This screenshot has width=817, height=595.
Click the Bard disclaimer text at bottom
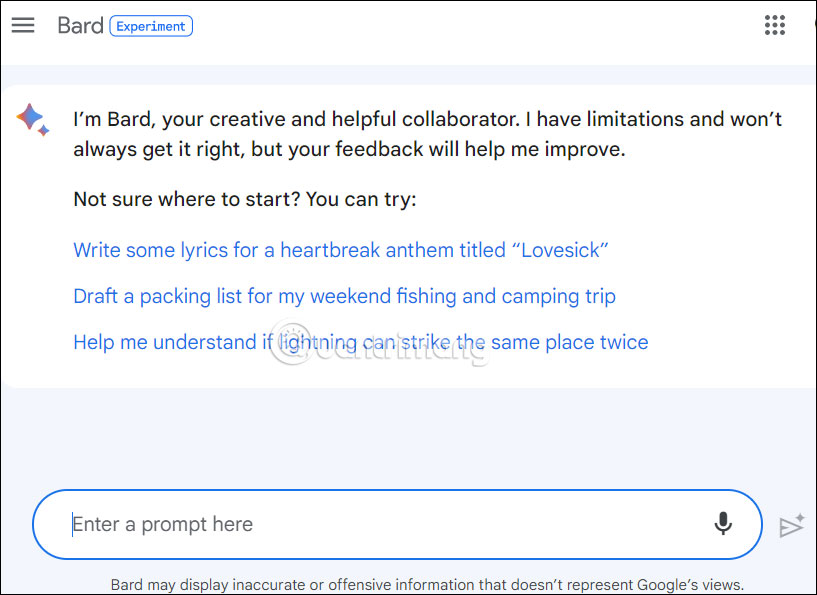coord(427,585)
